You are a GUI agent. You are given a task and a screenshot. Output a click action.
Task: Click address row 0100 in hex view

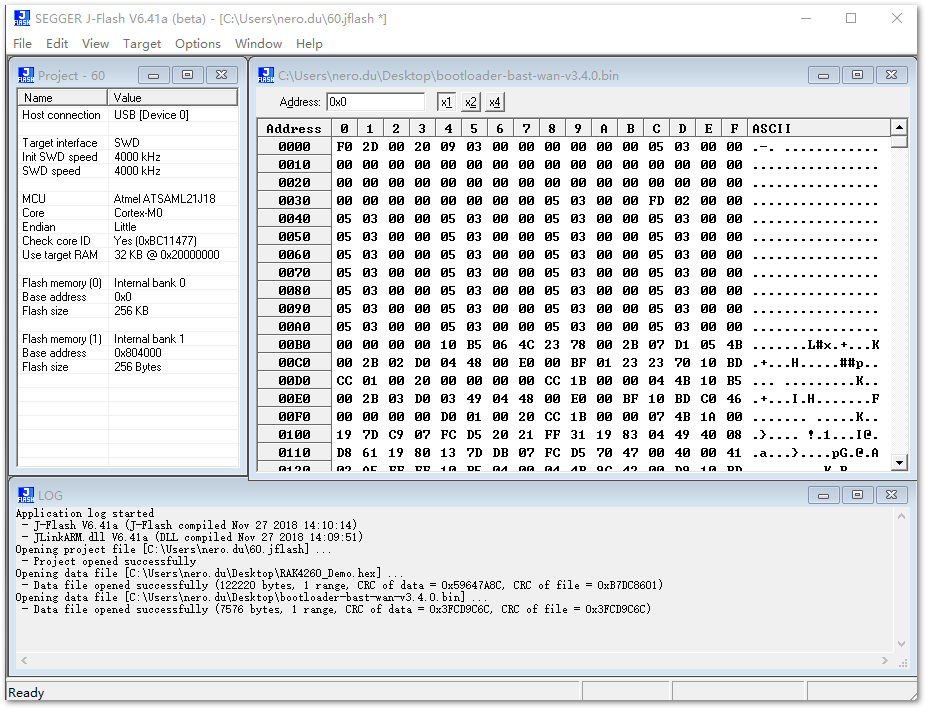pos(294,434)
